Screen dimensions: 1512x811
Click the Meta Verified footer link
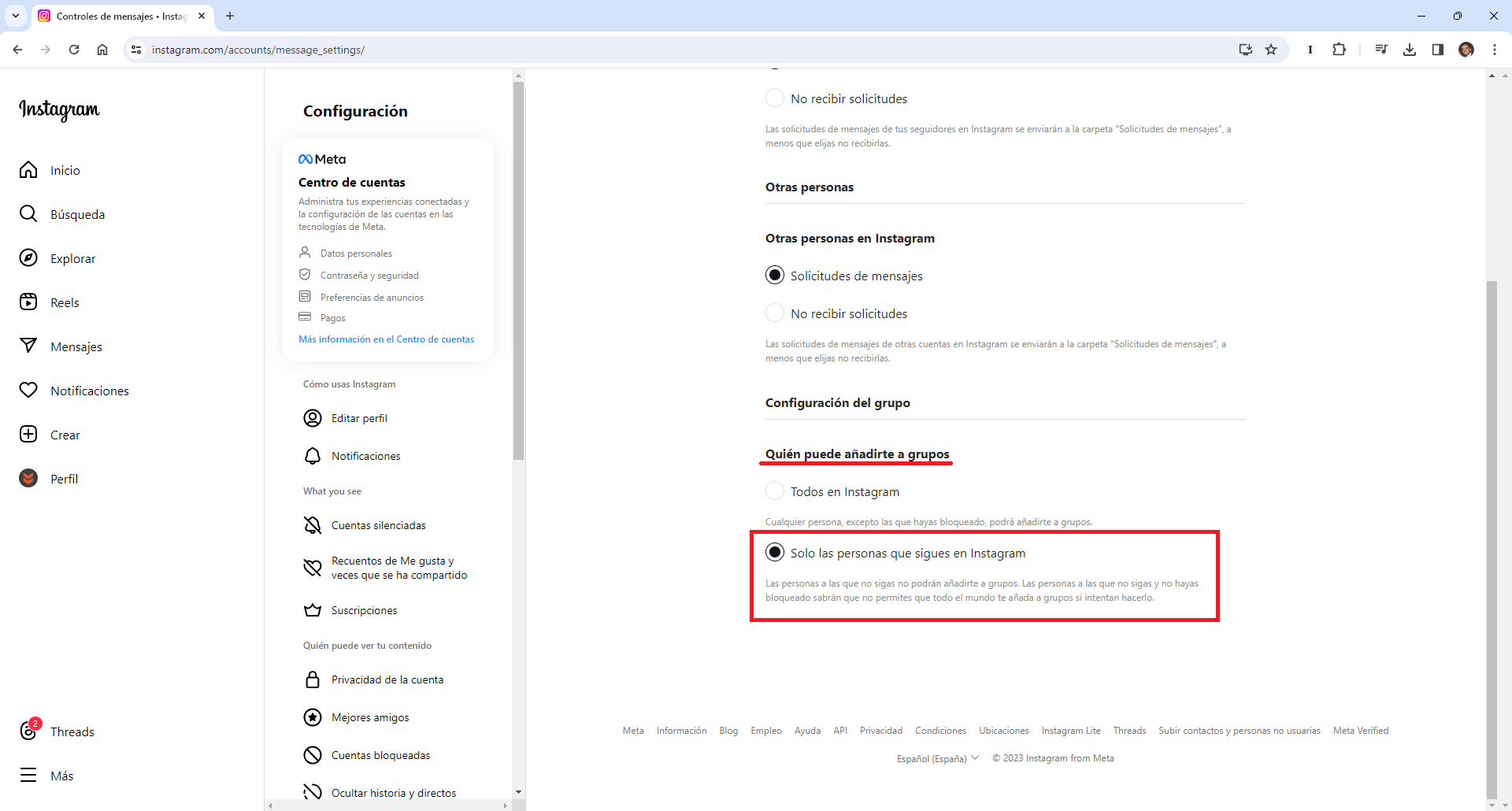[x=1361, y=731]
